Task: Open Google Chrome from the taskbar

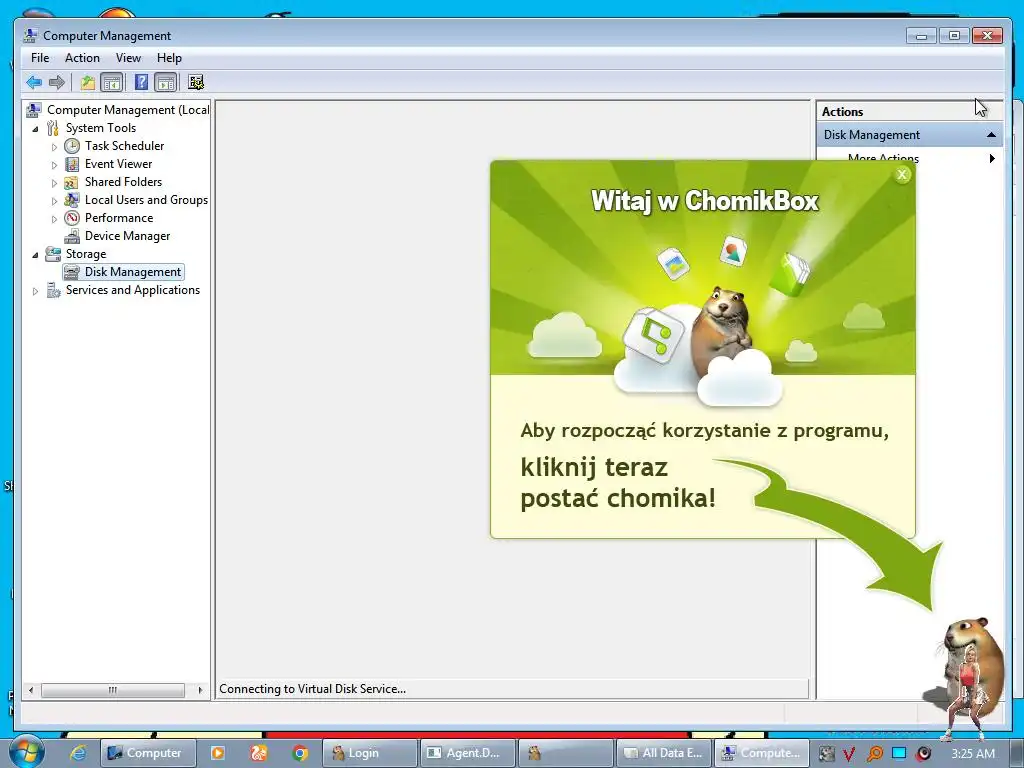Action: pos(300,753)
